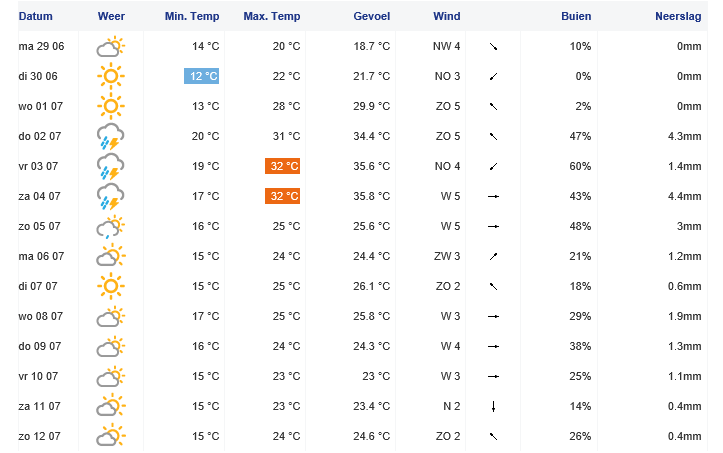Click the Wind column header
The width and height of the screenshot is (723, 453).
pos(446,16)
